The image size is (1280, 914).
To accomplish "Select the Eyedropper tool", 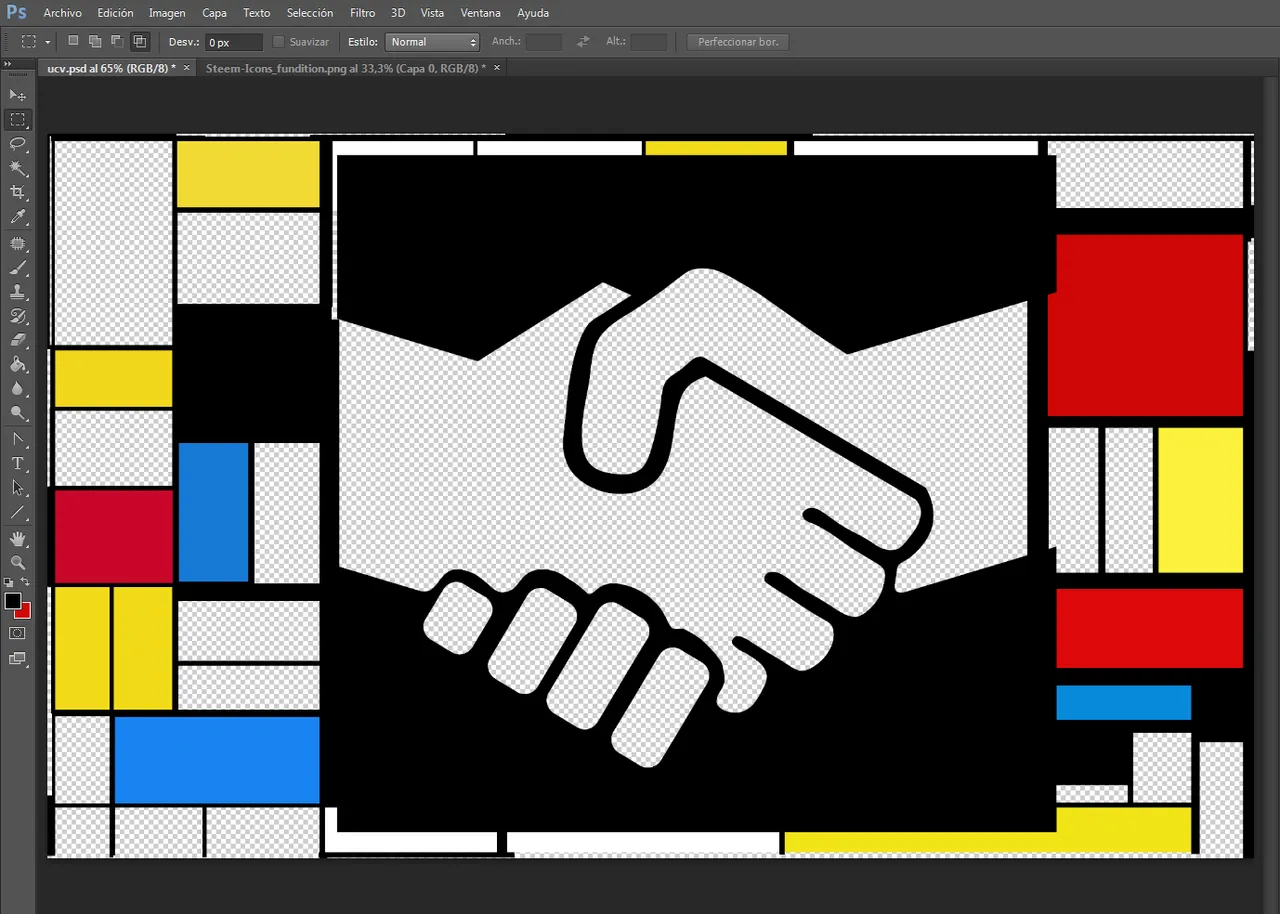I will [x=17, y=217].
